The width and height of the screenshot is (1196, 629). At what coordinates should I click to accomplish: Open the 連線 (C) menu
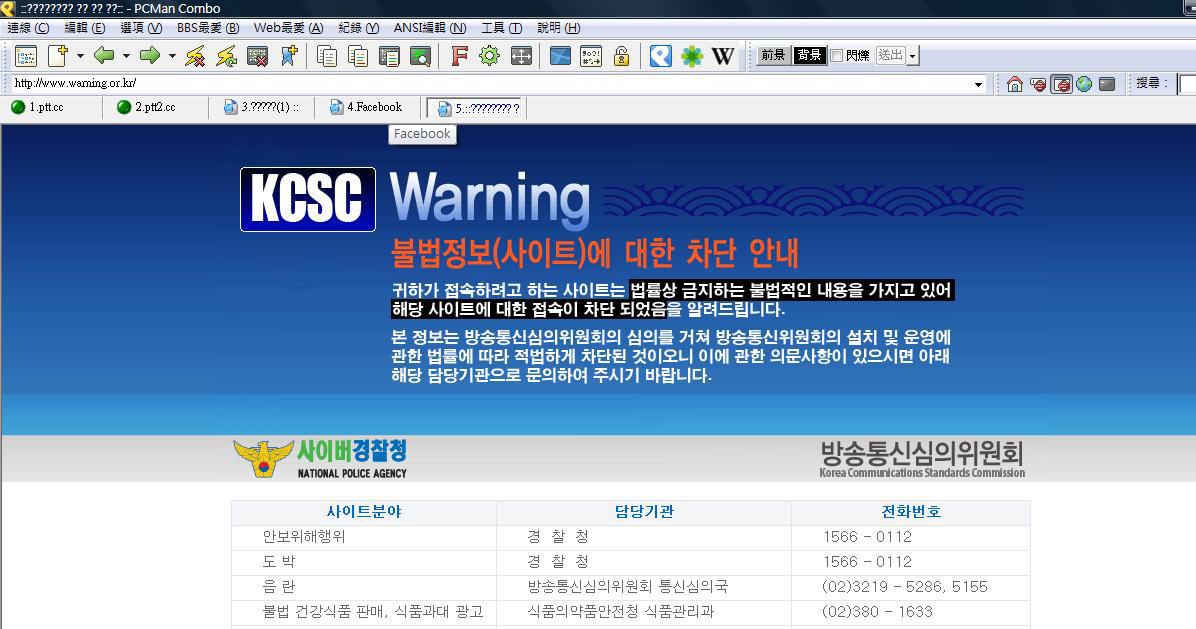[28, 28]
